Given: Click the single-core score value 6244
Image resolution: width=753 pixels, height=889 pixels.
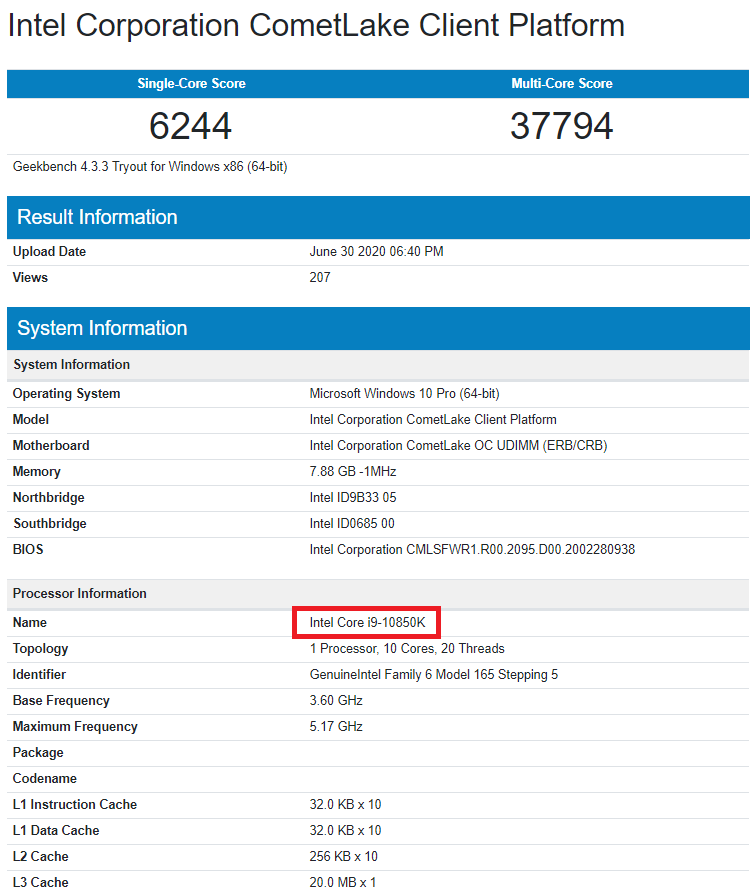Looking at the screenshot, I should pos(191,126).
